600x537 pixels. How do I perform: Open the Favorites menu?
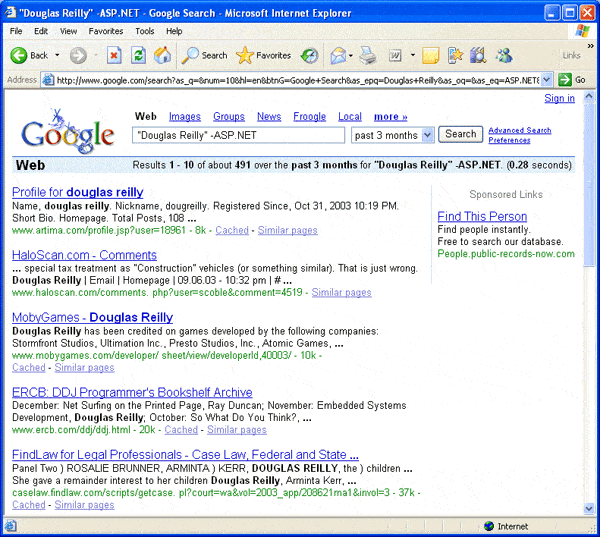point(106,31)
